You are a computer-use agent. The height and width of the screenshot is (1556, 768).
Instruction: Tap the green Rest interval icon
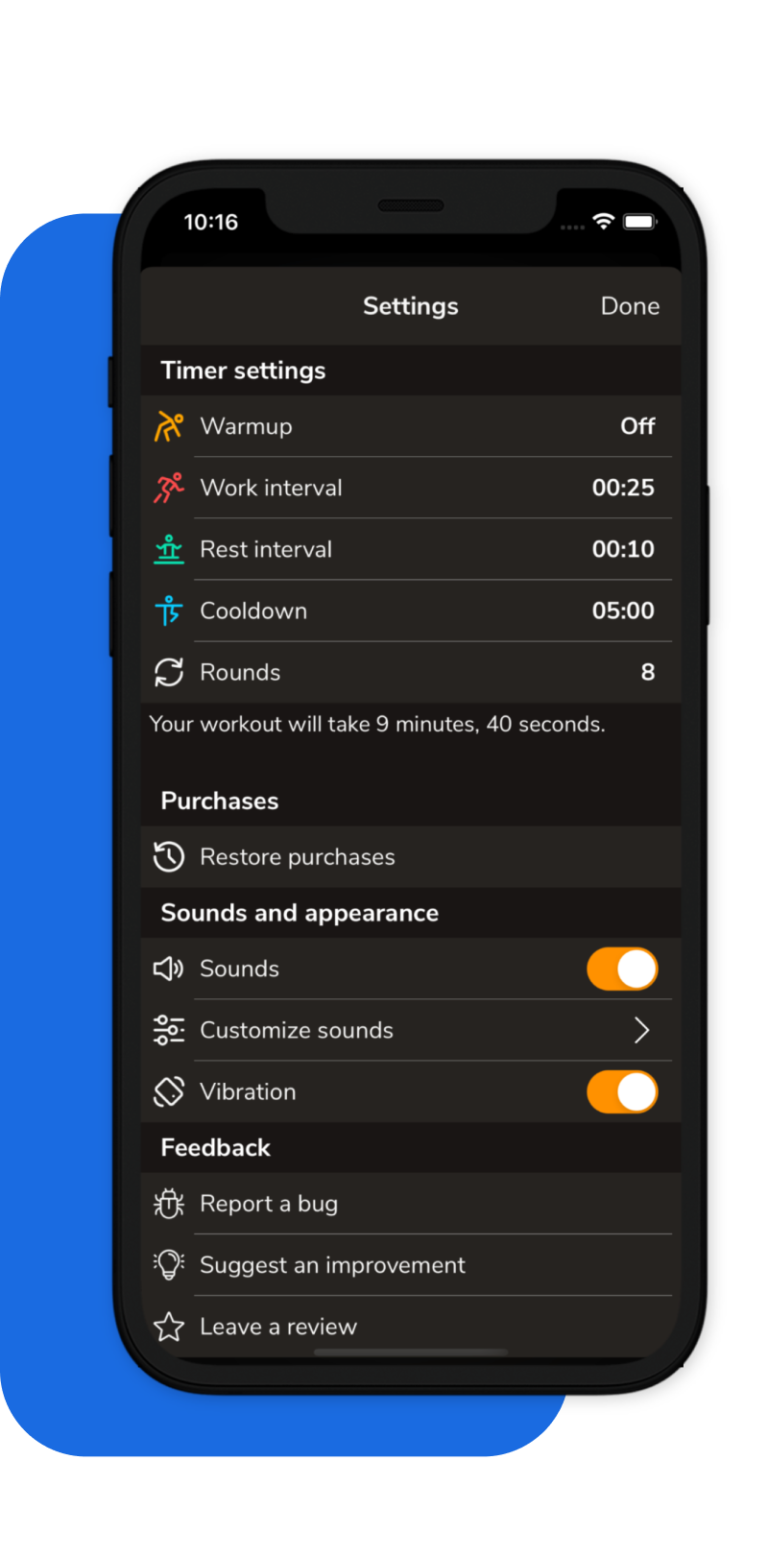(x=169, y=550)
